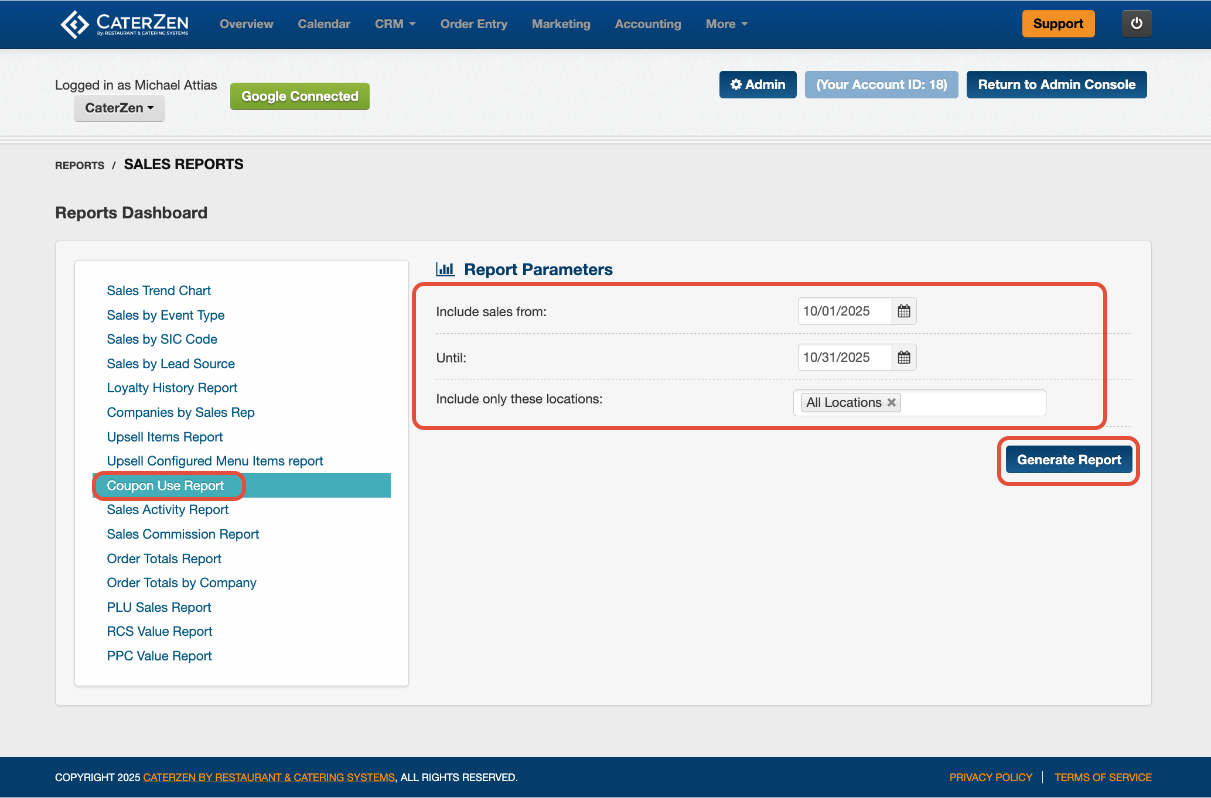Viewport: 1211px width, 798px height.
Task: Open Sales by SIC Code report
Action: tap(162, 339)
